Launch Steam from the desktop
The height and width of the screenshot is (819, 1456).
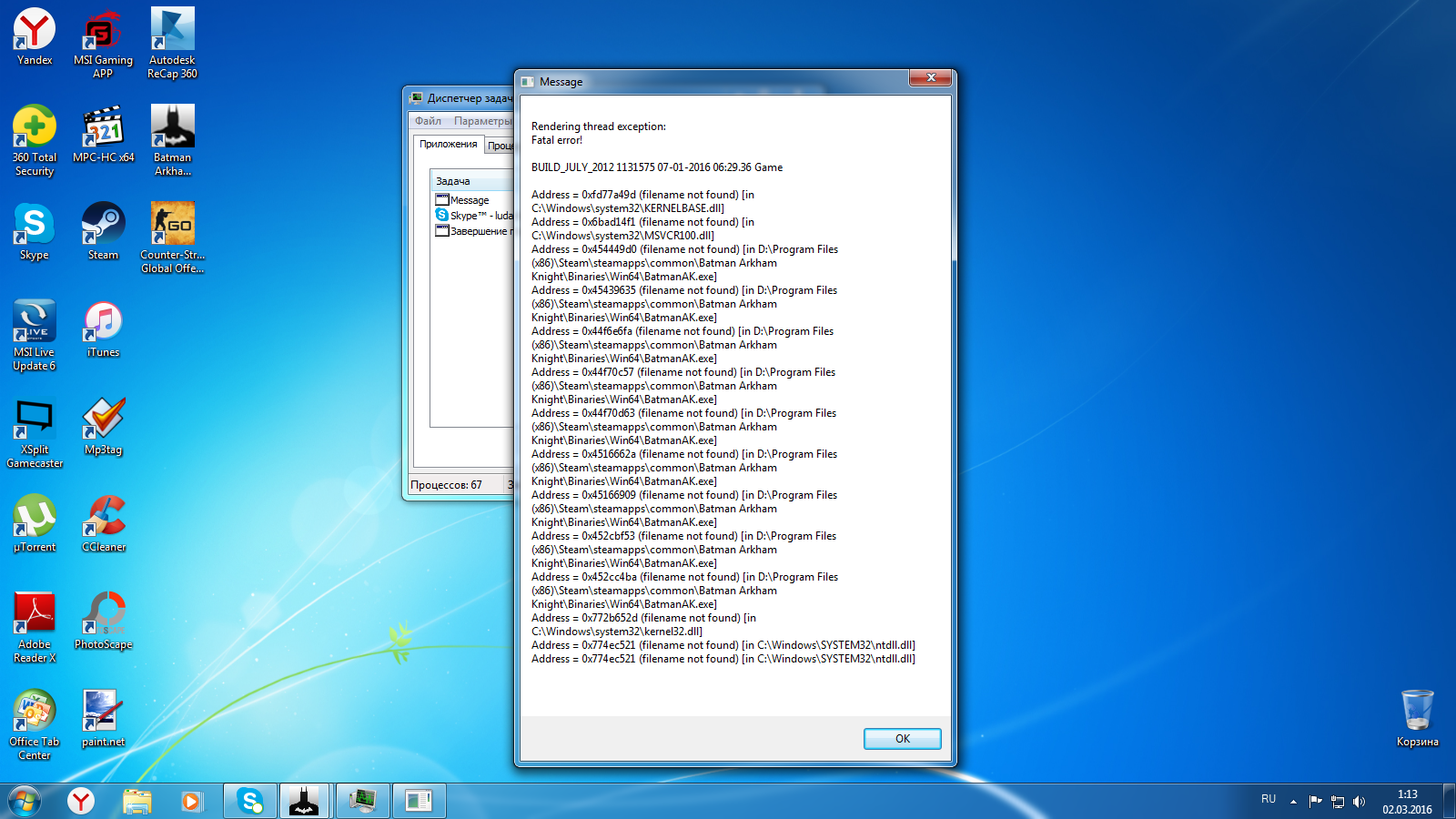pyautogui.click(x=103, y=231)
